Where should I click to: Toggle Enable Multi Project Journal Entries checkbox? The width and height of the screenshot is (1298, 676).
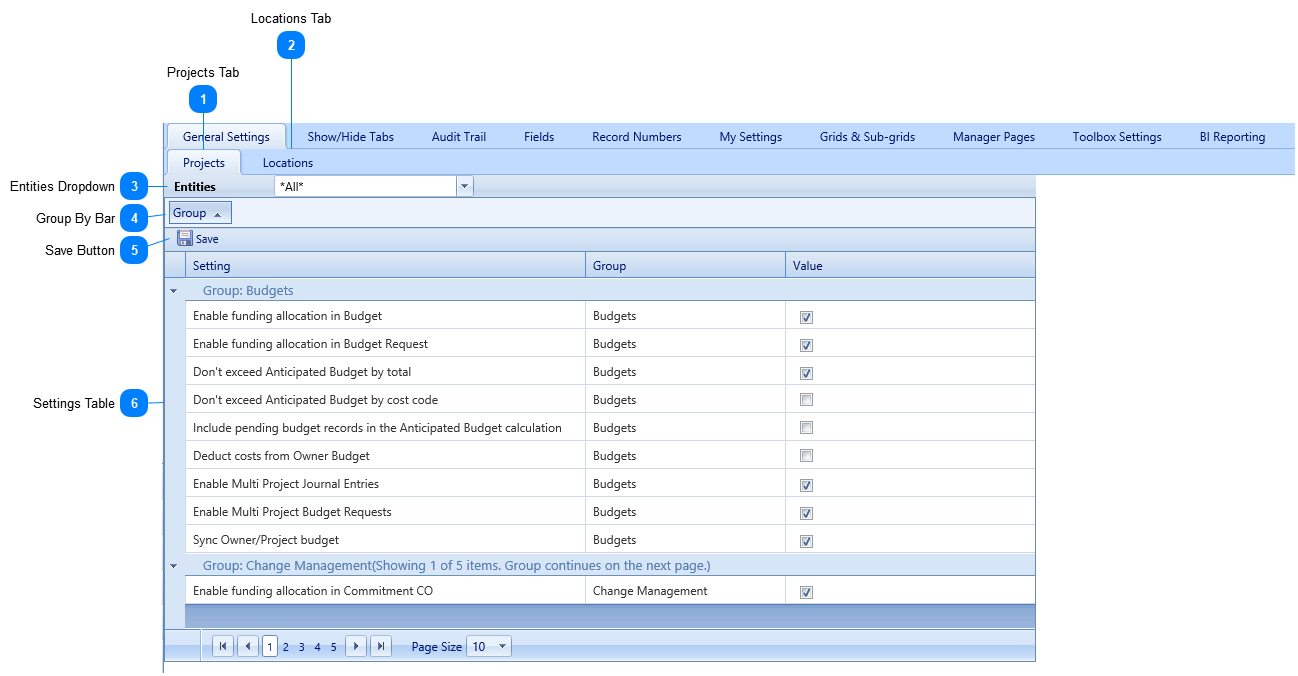click(x=807, y=485)
